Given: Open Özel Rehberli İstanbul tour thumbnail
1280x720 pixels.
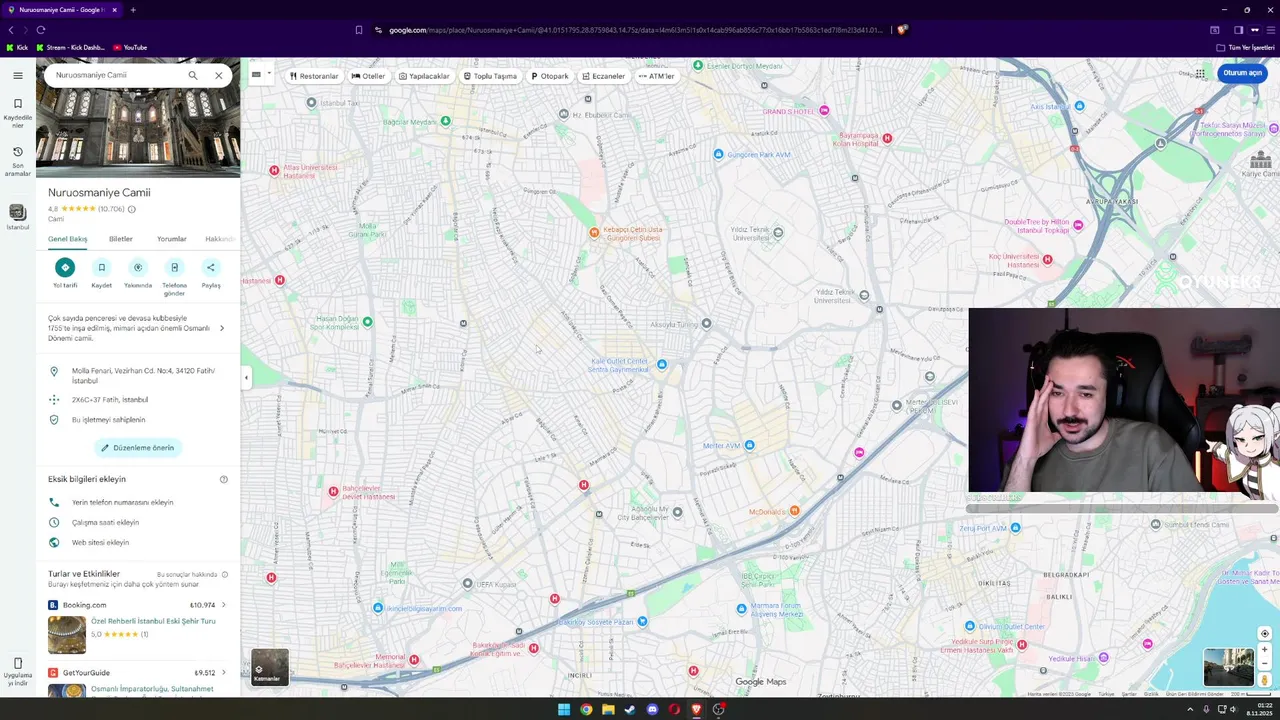Looking at the screenshot, I should (67, 635).
